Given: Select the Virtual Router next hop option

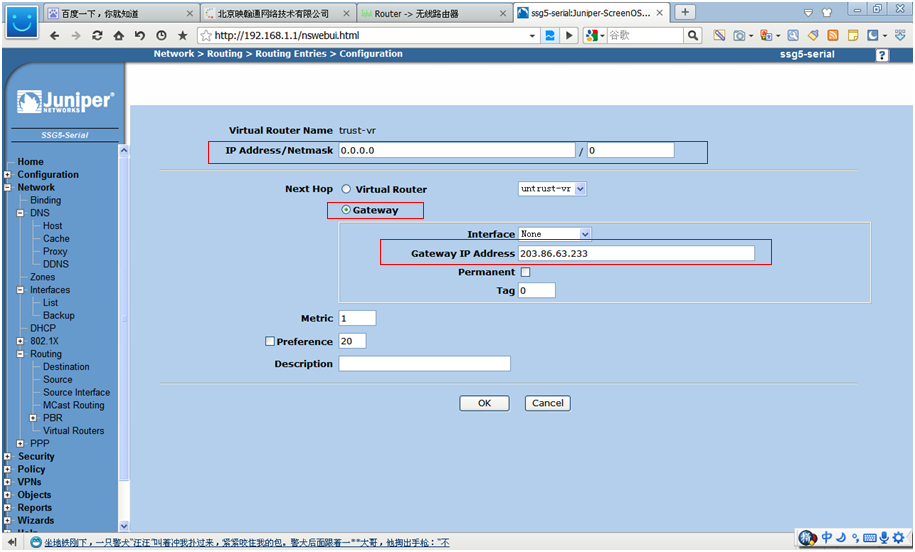Looking at the screenshot, I should tap(346, 189).
